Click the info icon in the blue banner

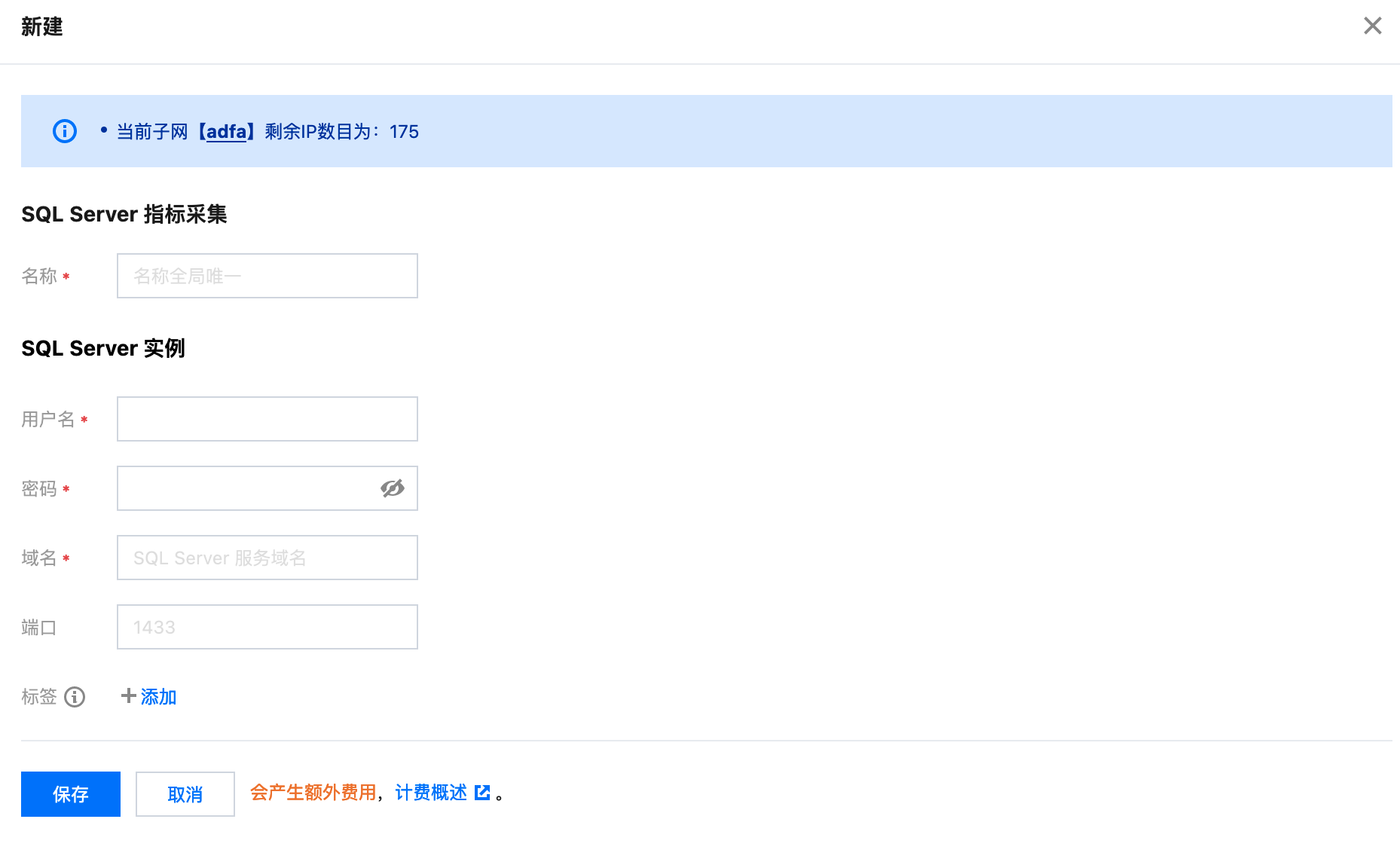coord(65,131)
